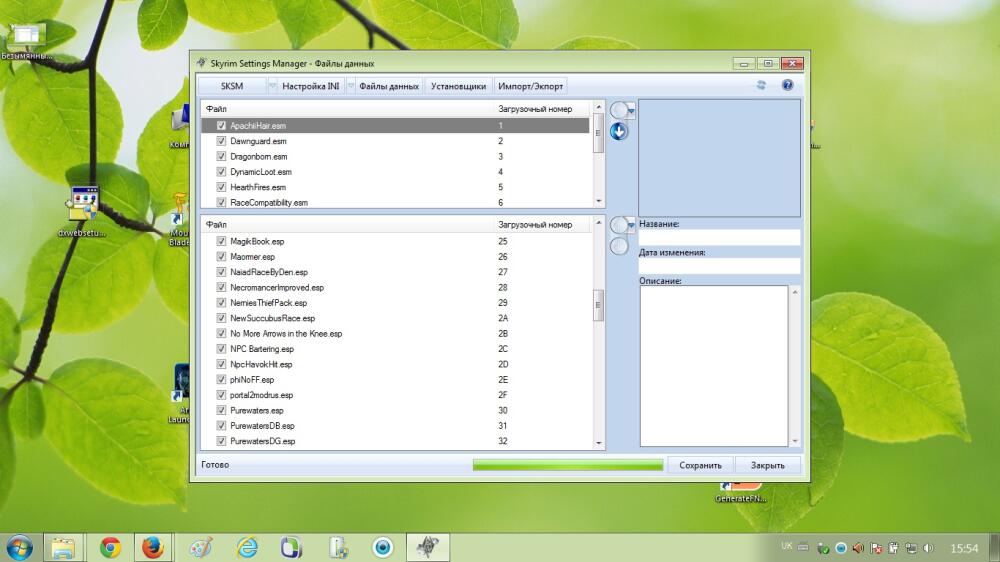
Task: Click the greyed round button beside the Название label
Action: click(x=618, y=225)
